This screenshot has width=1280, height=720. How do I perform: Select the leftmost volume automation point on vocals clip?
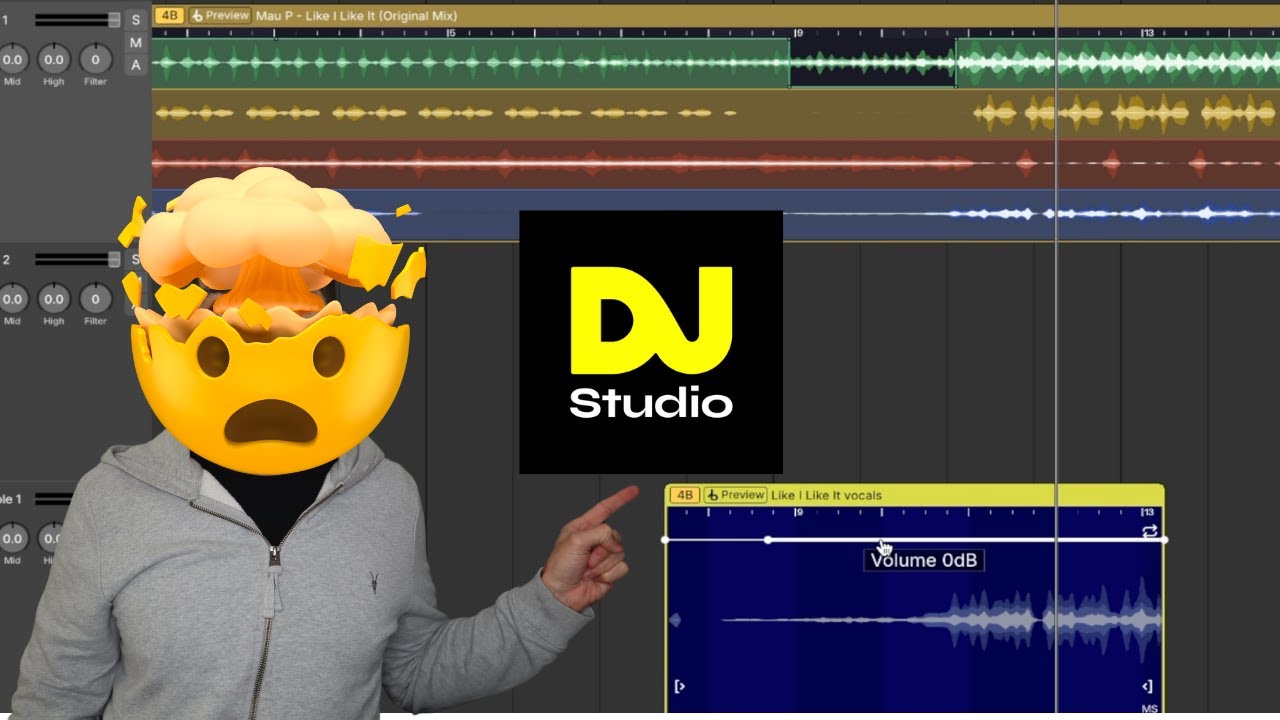(666, 540)
